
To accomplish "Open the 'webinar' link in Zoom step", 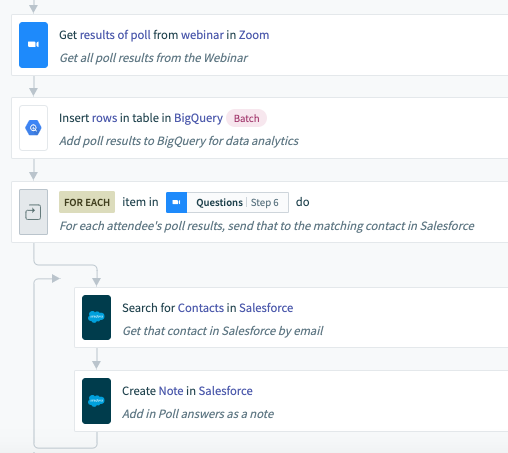I will 202,35.
